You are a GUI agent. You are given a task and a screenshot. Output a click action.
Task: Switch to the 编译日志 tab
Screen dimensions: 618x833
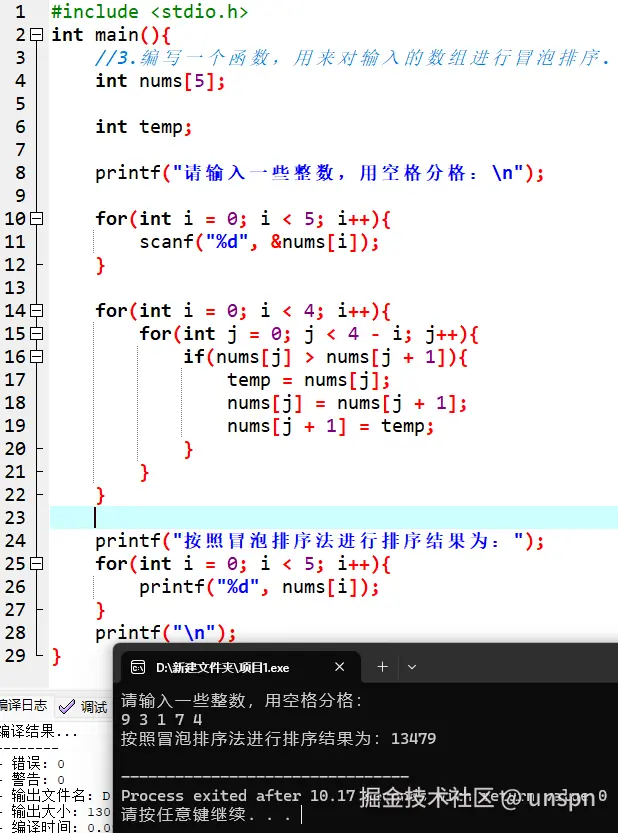point(23,706)
